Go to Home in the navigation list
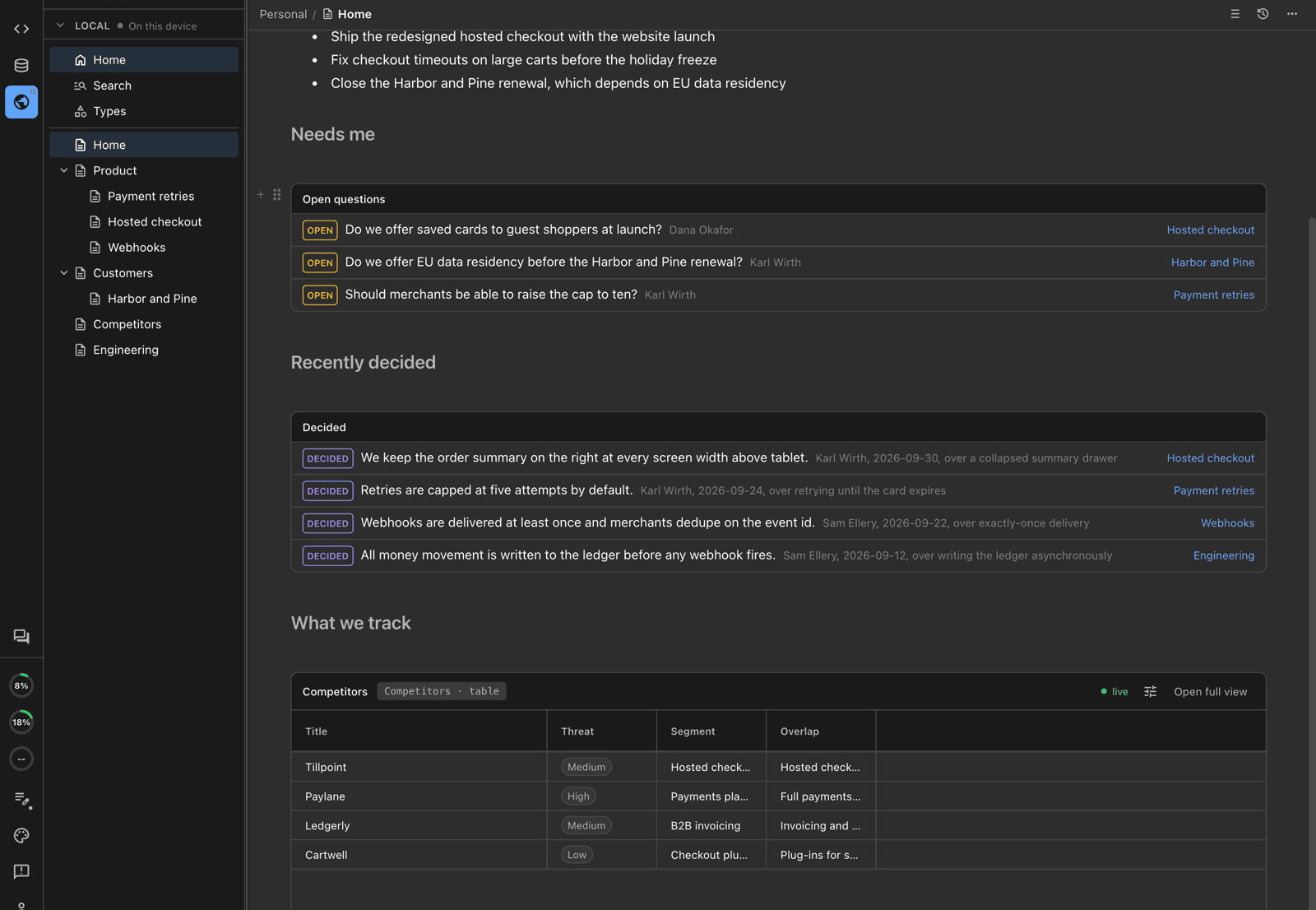The width and height of the screenshot is (1316, 910). (x=144, y=60)
